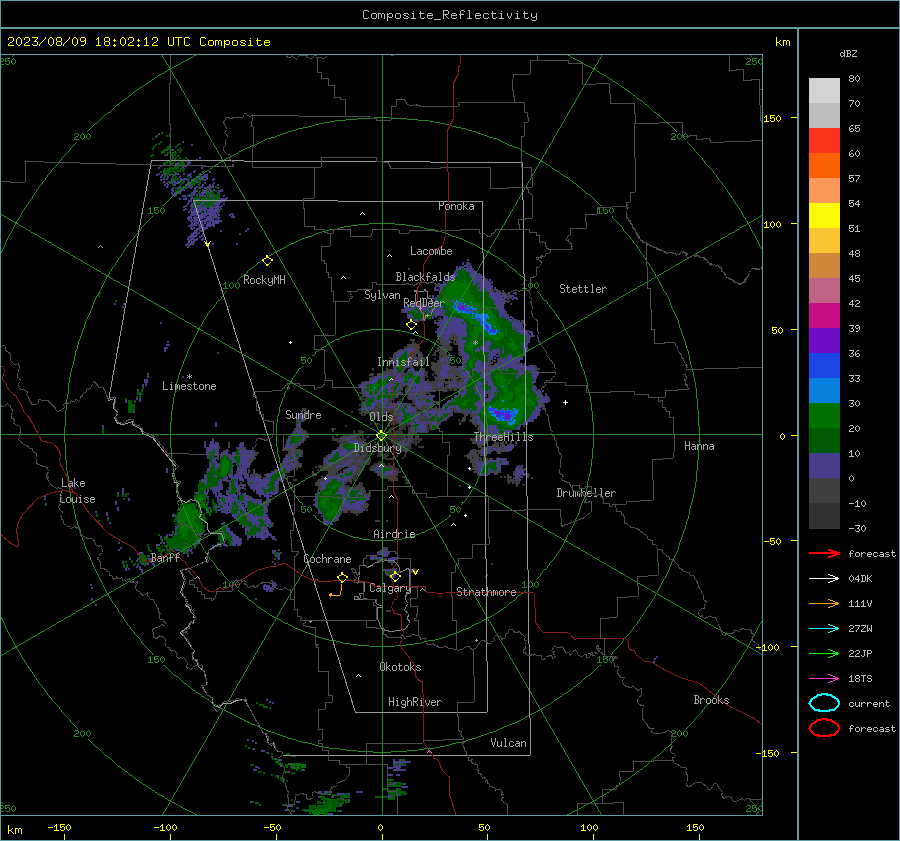Click the Banff town label
The image size is (900, 841).
(x=165, y=558)
